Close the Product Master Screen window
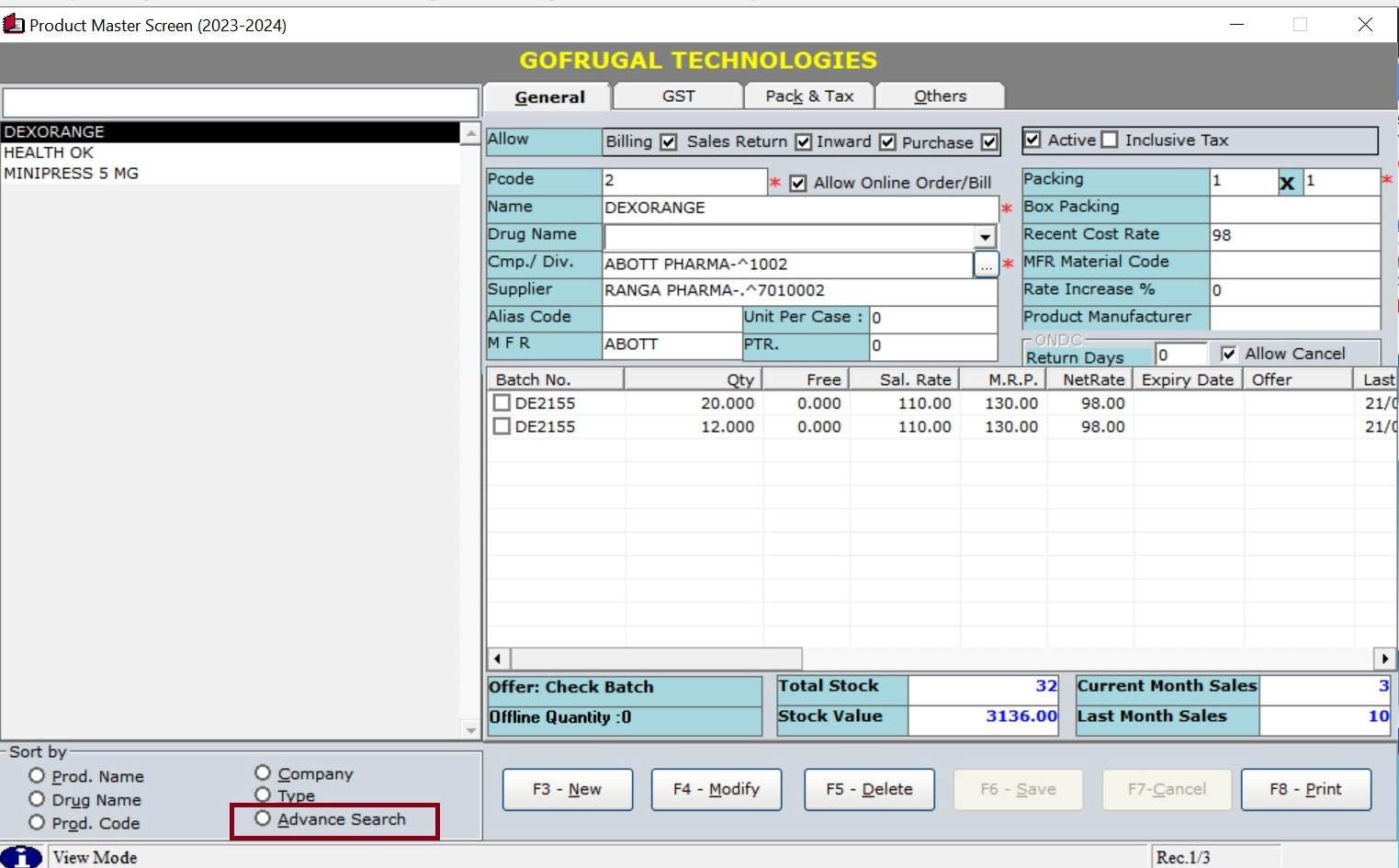Viewport: 1399px width, 868px height. [1365, 25]
